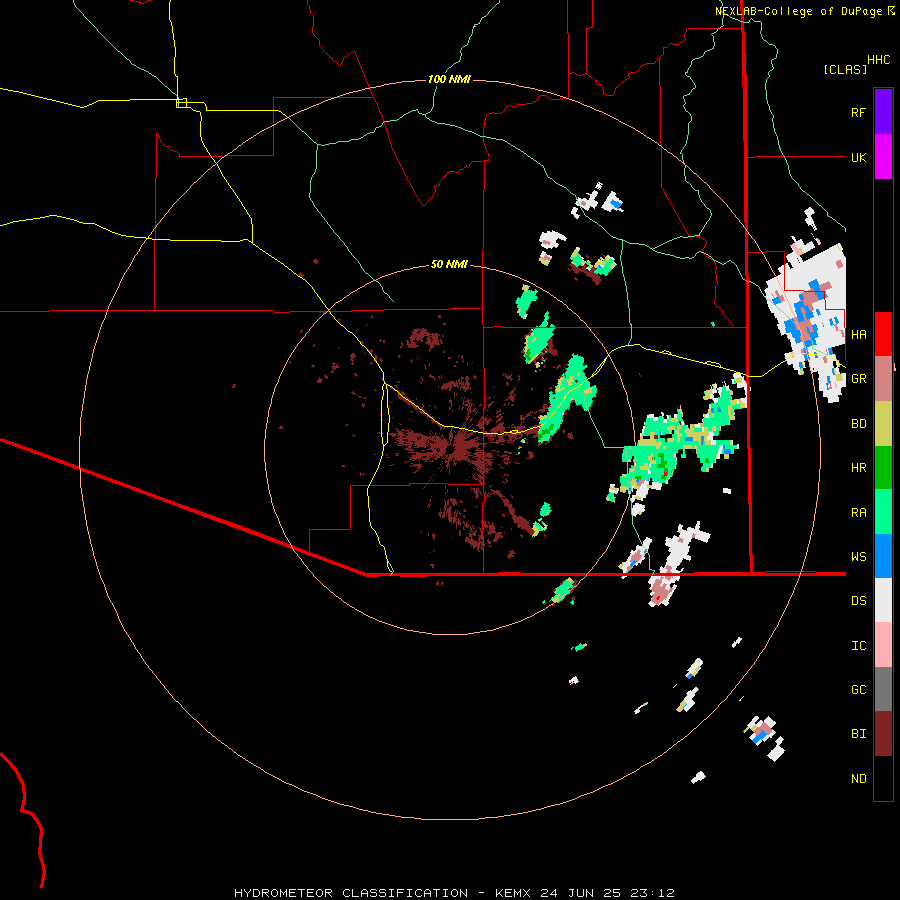Click the [CLAS] legend unit label
The image size is (900, 900).
[x=845, y=69]
